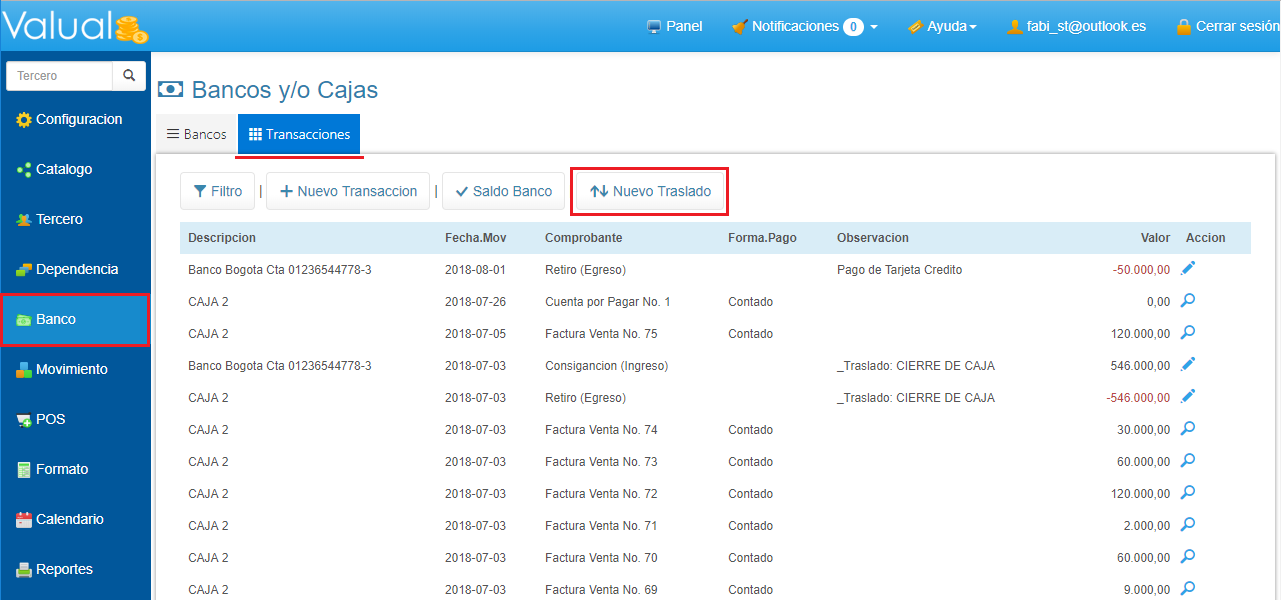Go to Catalogo in the sidebar
1281x600 pixels.
tap(75, 169)
